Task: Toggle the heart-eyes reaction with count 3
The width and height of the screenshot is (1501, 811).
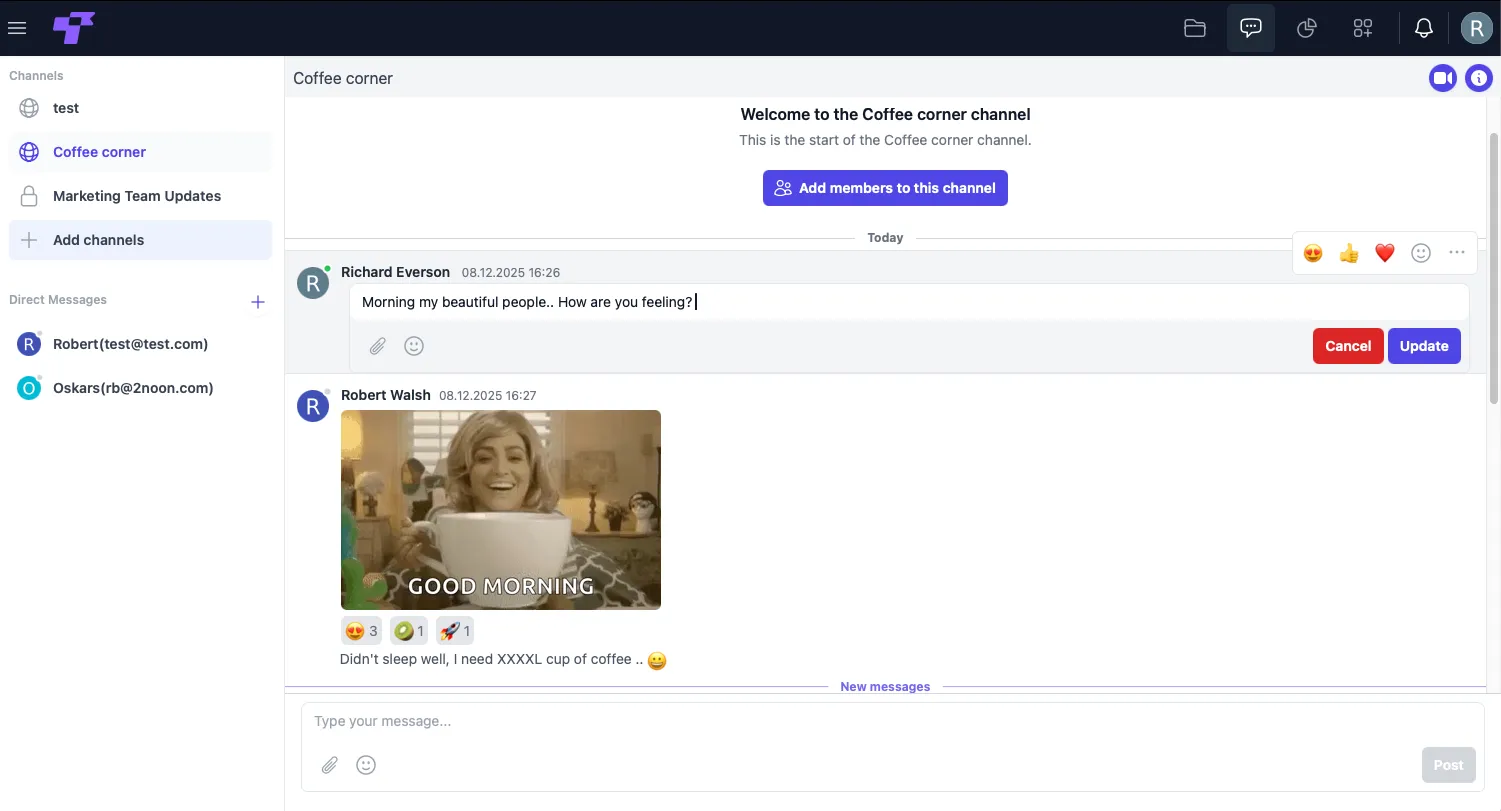Action: point(361,631)
